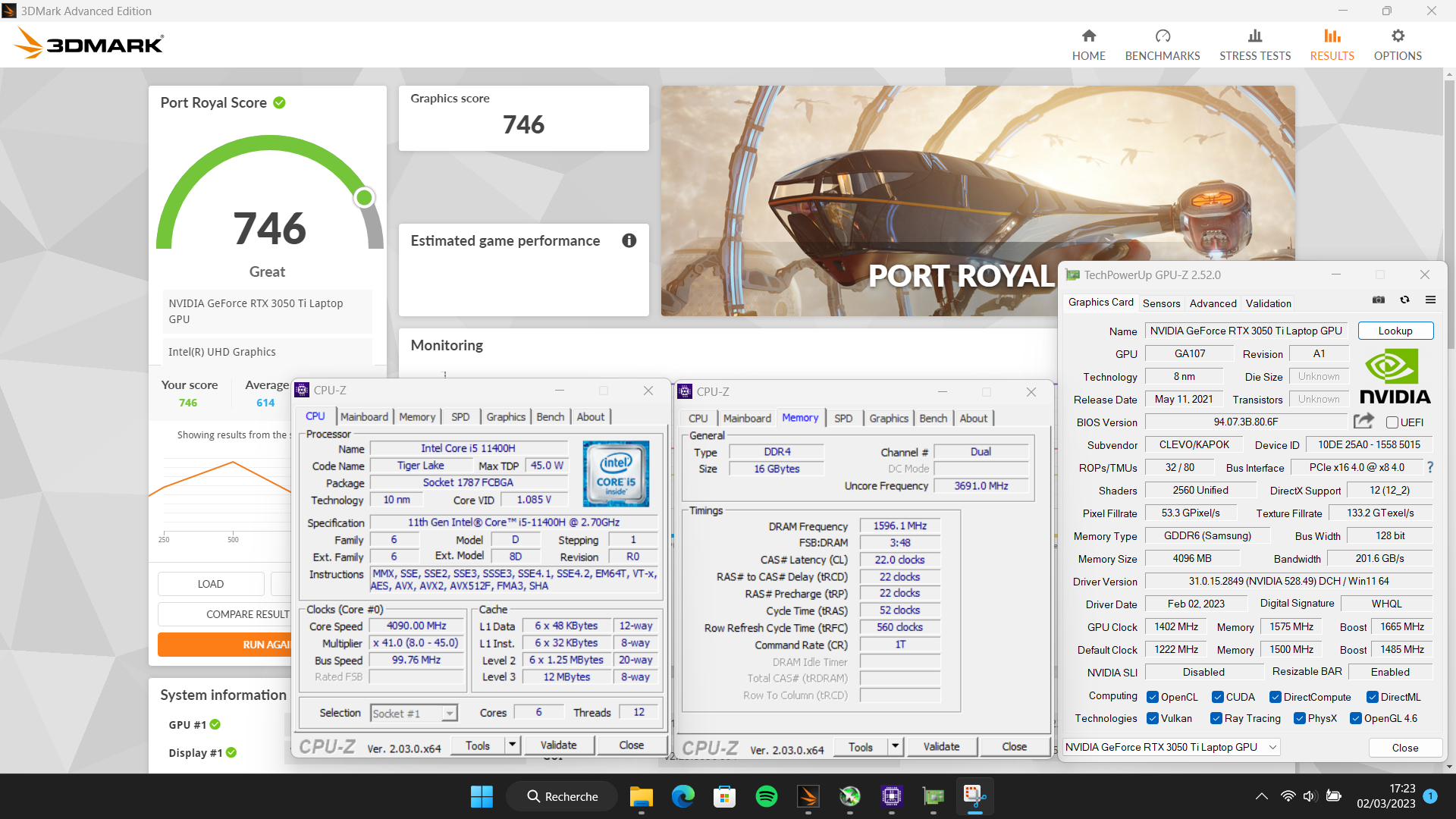This screenshot has width=1456, height=819.
Task: Open STRESS TESTS in 3DMark
Action: 1255,45
